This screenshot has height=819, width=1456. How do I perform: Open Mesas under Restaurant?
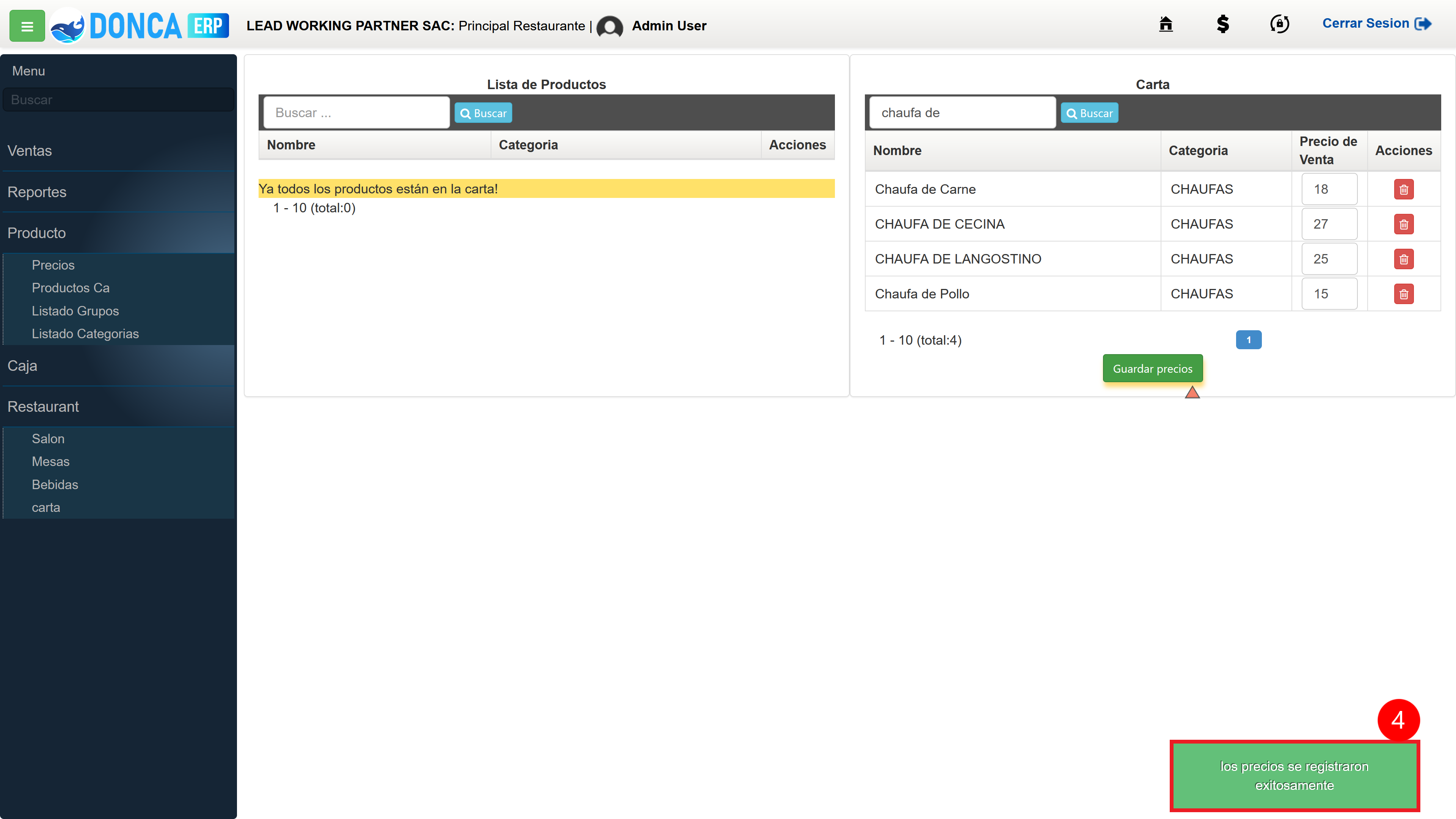(51, 461)
